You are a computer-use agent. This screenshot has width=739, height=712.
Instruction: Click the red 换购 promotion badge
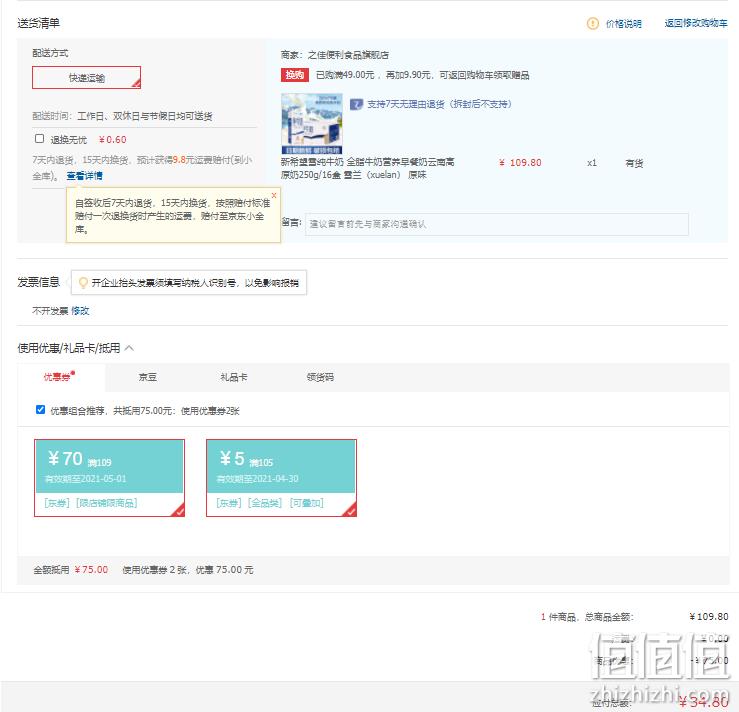coord(295,75)
